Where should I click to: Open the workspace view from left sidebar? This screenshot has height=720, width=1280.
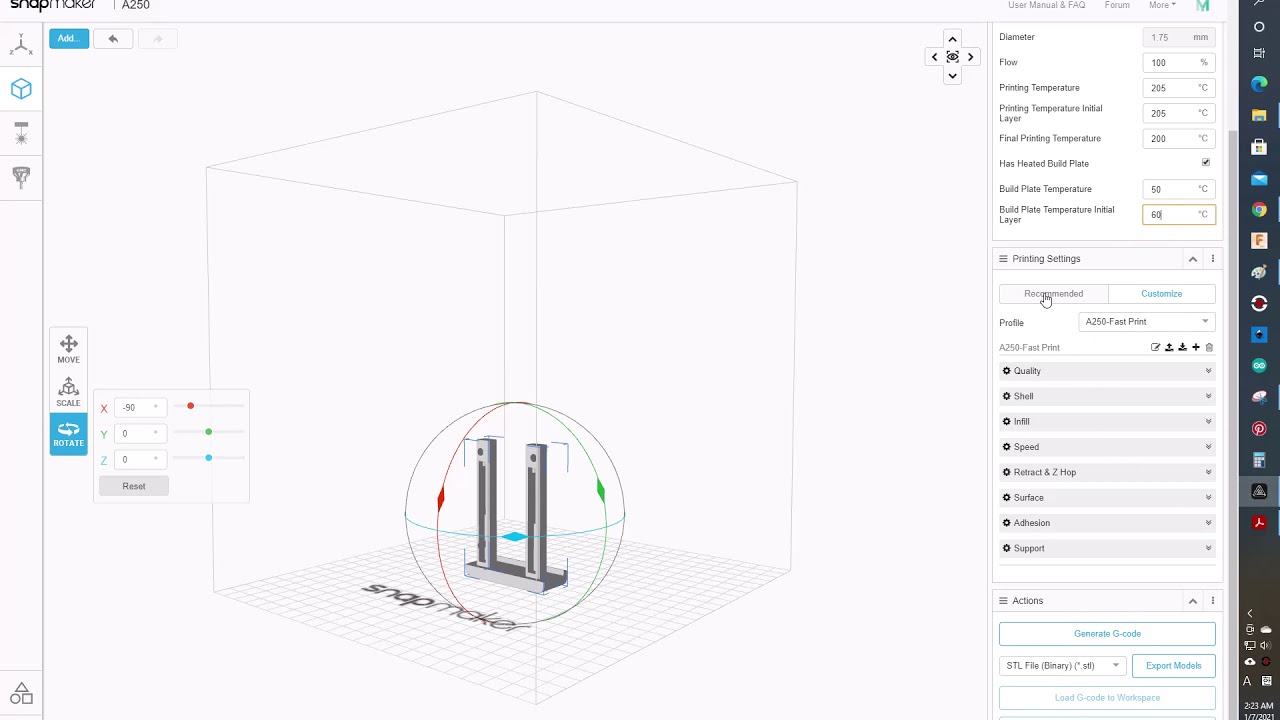[21, 44]
